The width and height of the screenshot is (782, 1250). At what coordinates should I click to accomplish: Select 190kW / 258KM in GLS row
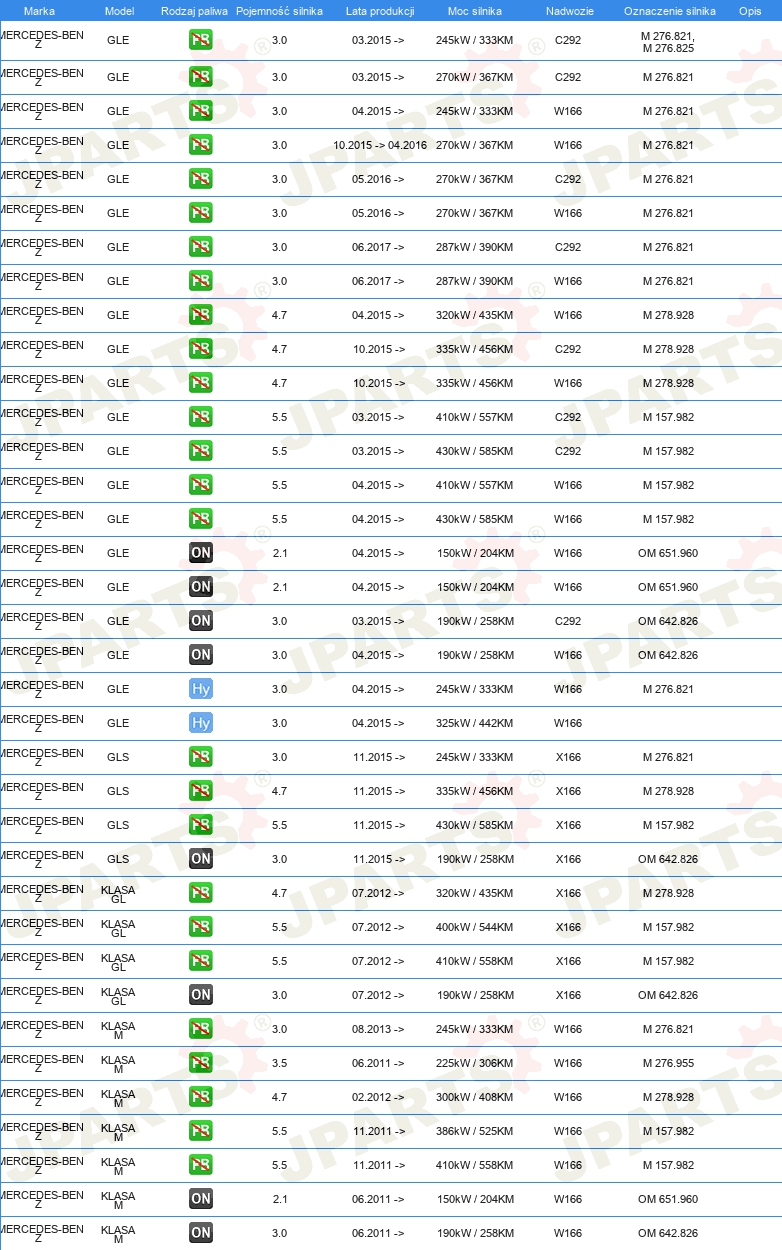click(475, 859)
